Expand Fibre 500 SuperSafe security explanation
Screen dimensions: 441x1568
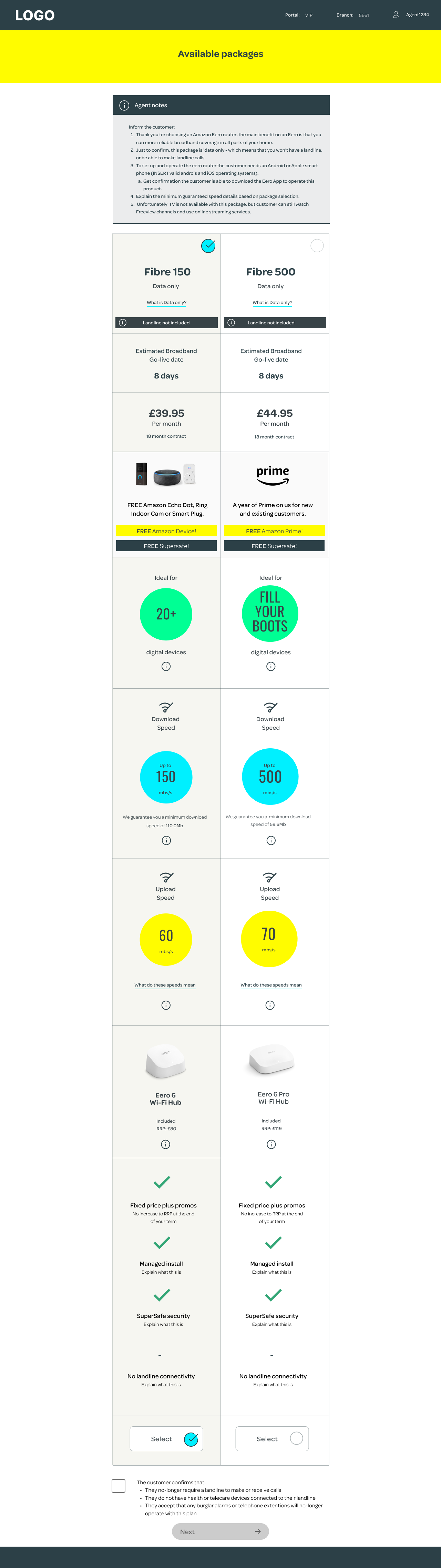(x=271, y=1325)
